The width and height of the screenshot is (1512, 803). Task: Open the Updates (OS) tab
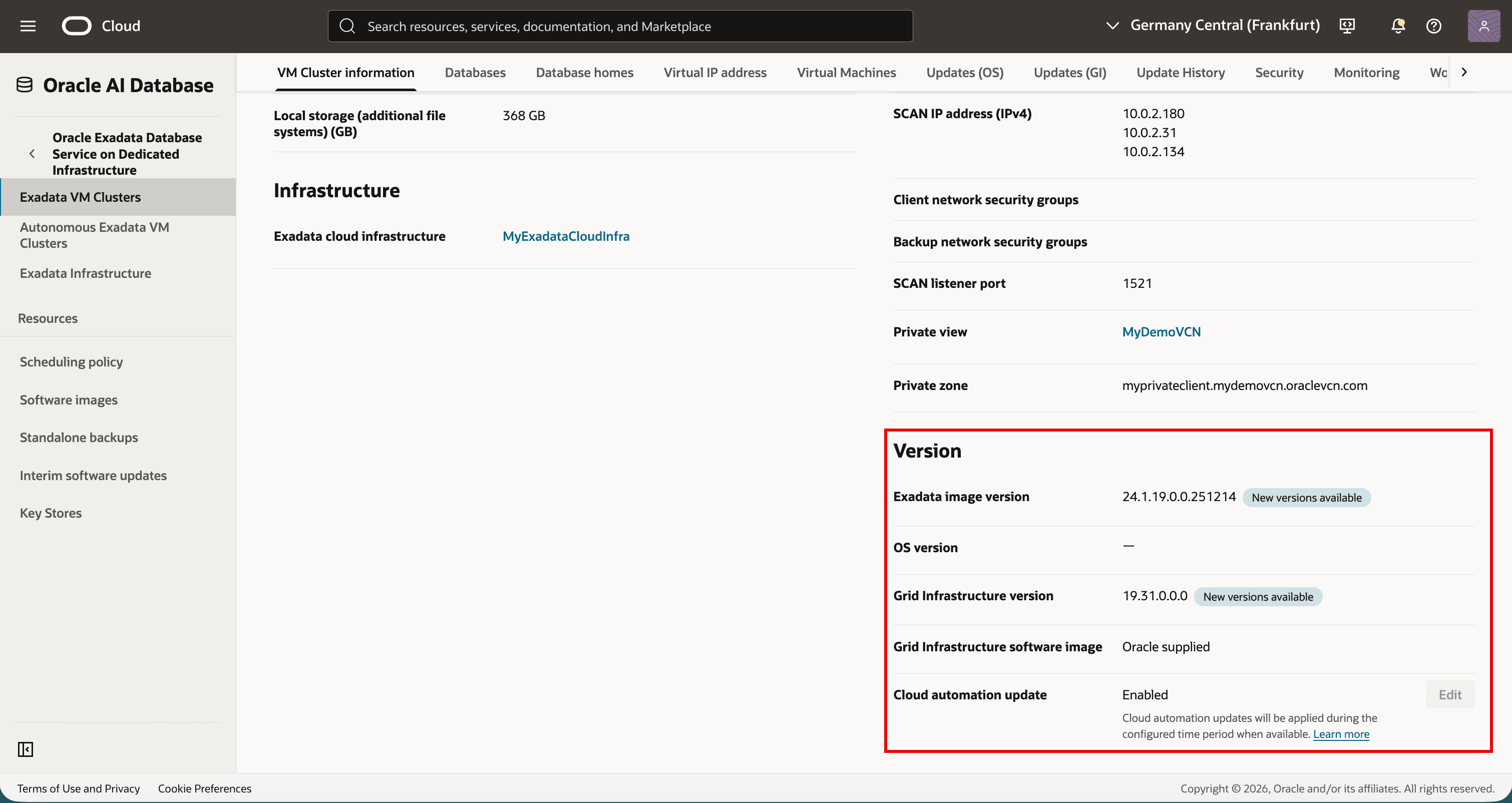965,72
